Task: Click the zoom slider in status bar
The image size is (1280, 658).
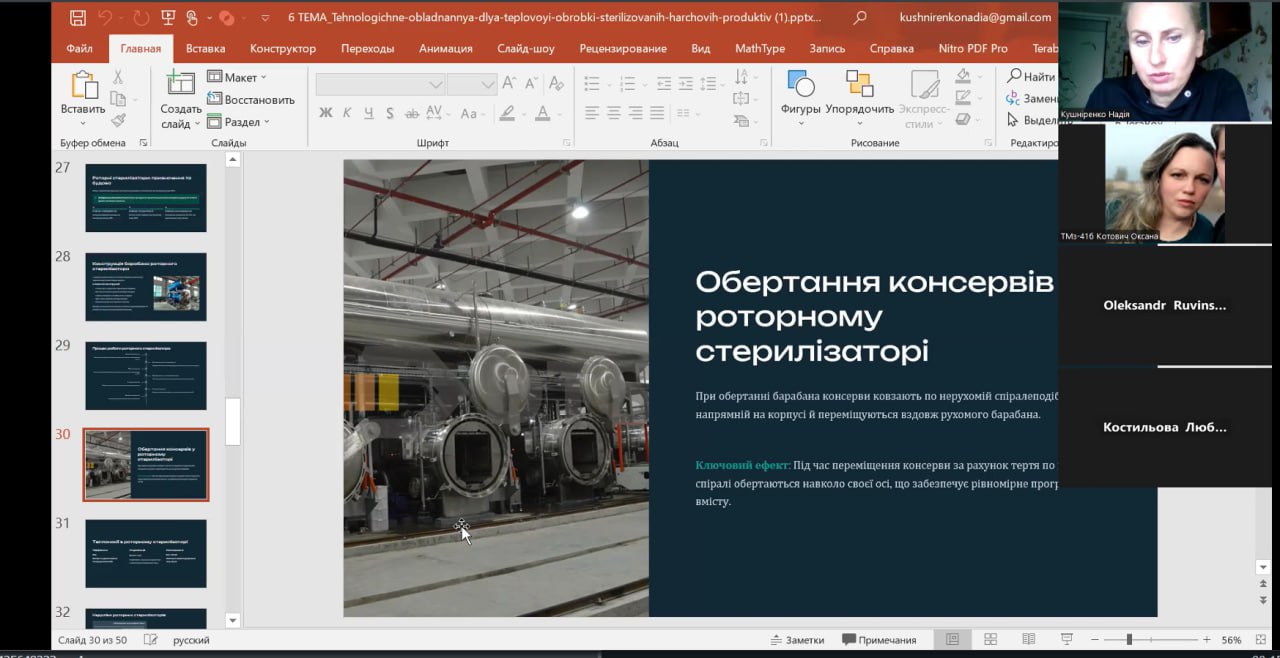Action: pos(1129,640)
